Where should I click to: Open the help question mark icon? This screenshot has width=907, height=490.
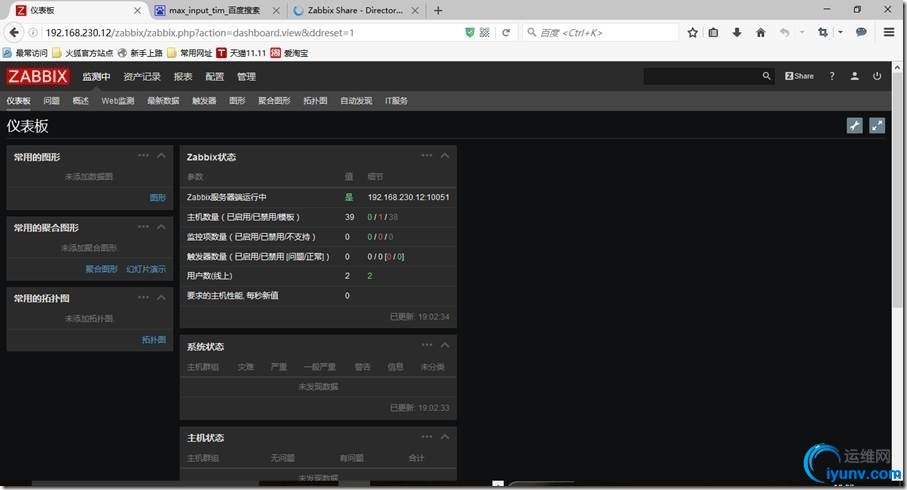tap(832, 76)
